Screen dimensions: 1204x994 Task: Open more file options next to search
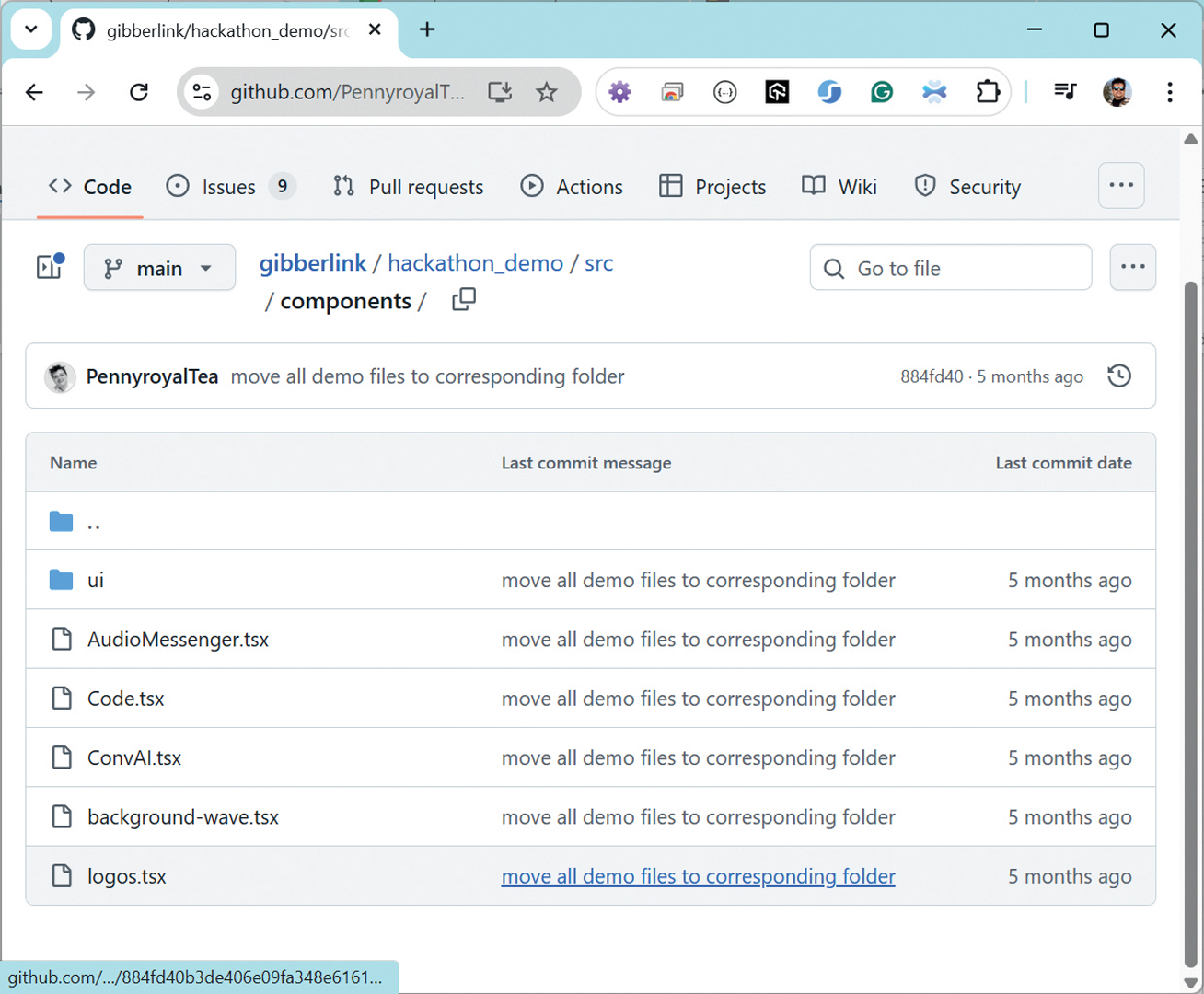click(1132, 268)
